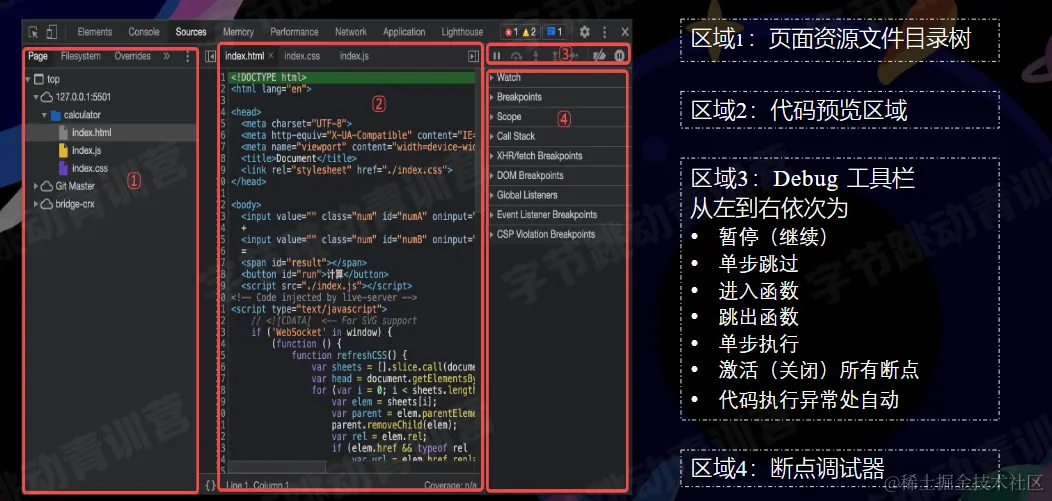Image resolution: width=1052 pixels, height=501 pixels.
Task: Select the Sources tab
Action: click(191, 32)
